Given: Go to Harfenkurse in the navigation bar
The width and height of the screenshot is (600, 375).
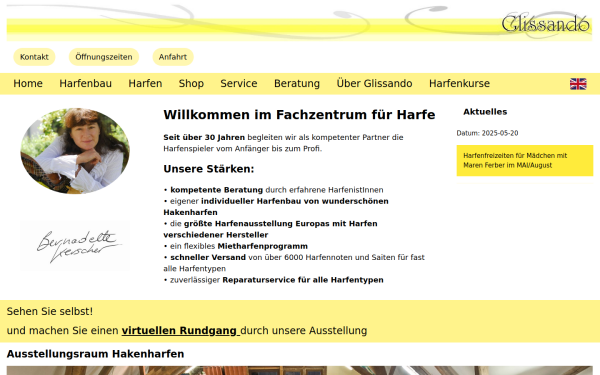Looking at the screenshot, I should 459,83.
